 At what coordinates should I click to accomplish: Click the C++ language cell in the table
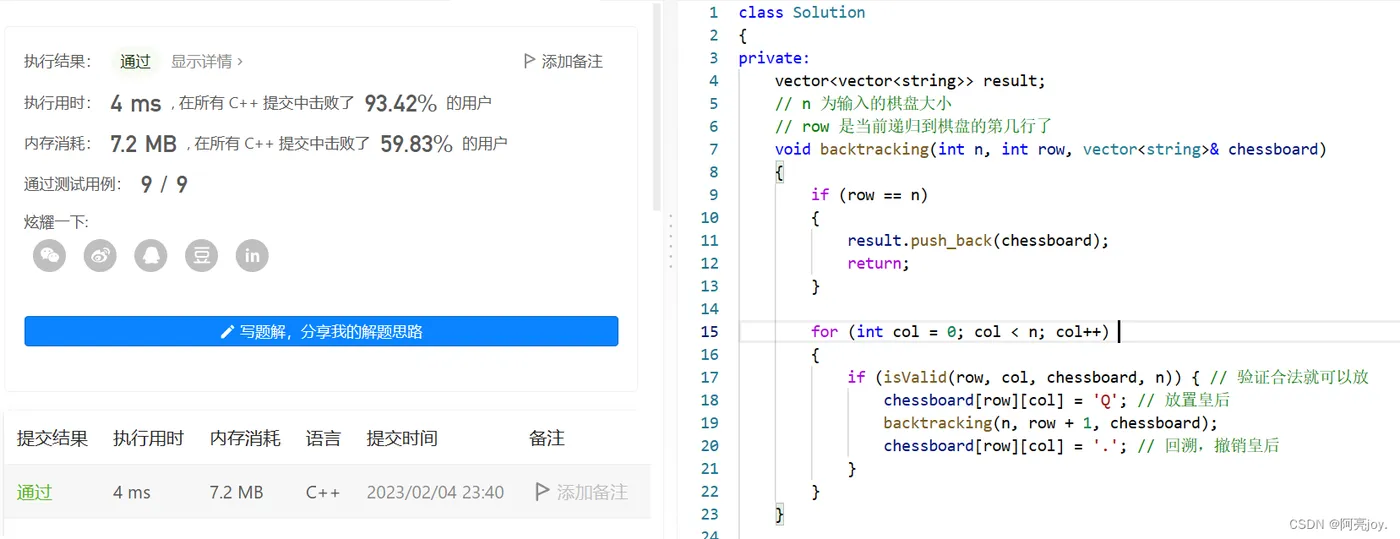click(x=323, y=492)
